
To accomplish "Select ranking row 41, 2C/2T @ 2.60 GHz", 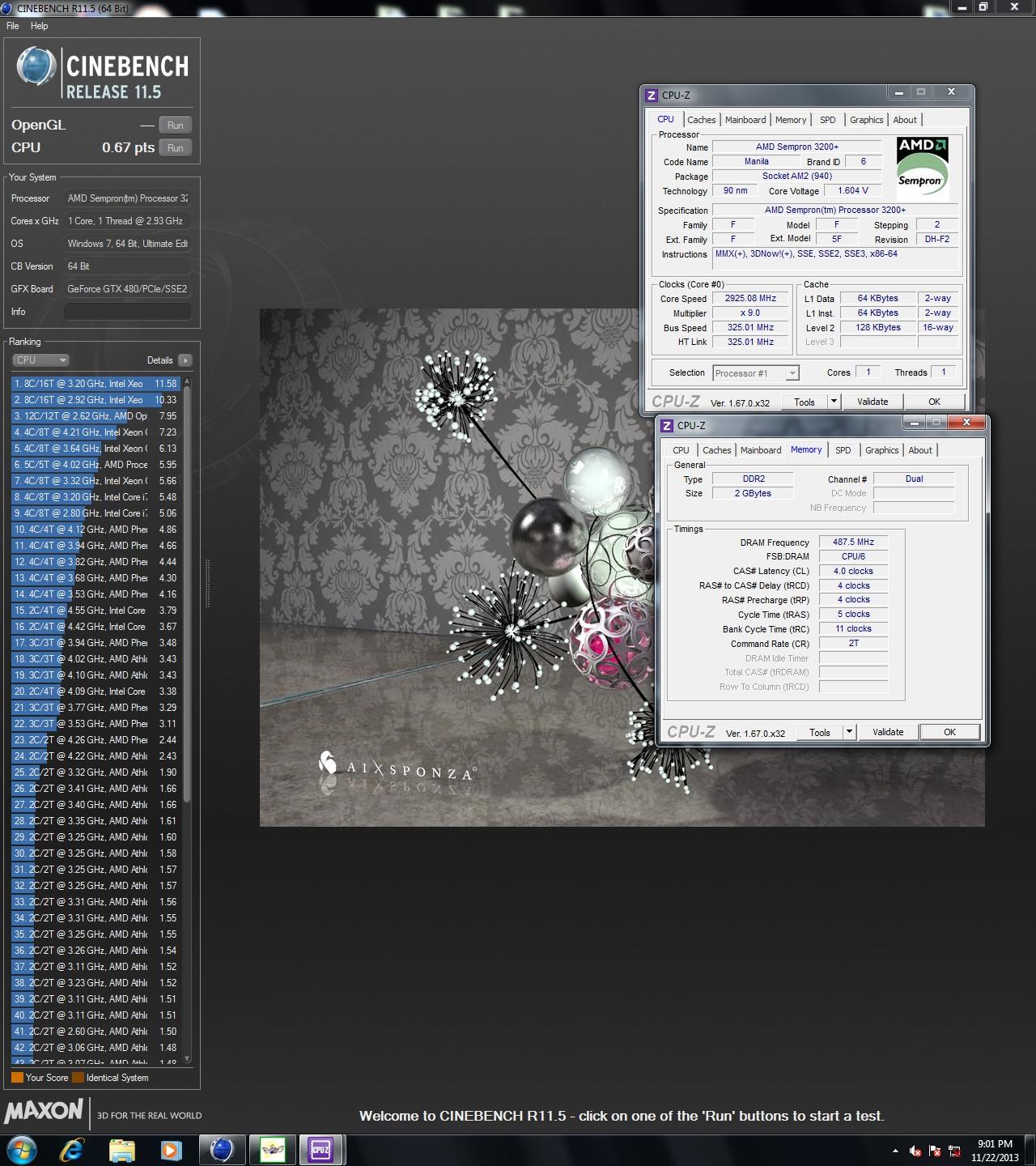I will pyautogui.click(x=96, y=1032).
